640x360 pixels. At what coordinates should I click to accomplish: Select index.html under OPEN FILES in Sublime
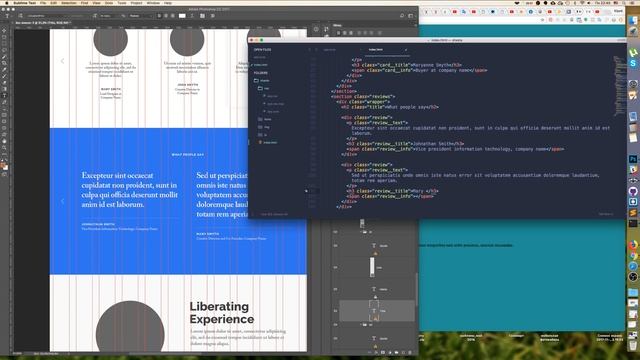[x=261, y=65]
